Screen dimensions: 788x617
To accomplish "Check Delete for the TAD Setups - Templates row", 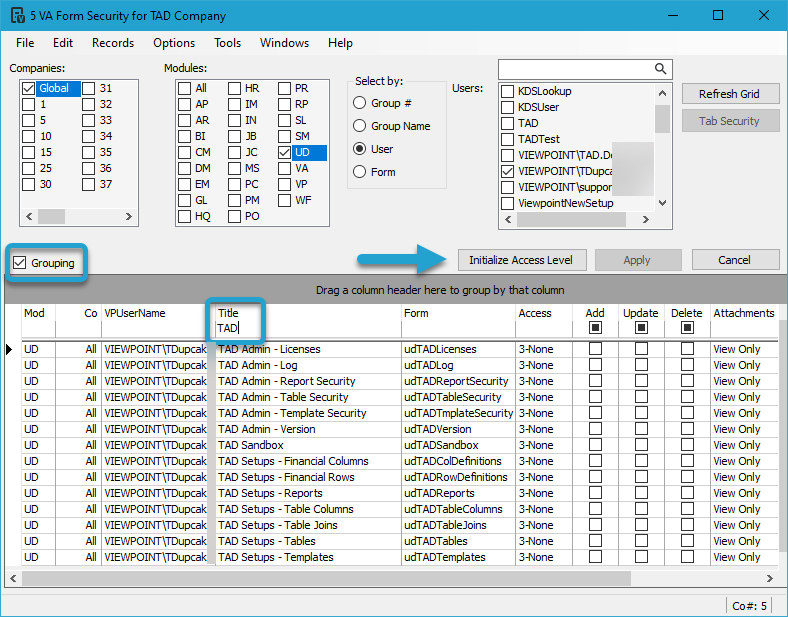I will [x=687, y=557].
